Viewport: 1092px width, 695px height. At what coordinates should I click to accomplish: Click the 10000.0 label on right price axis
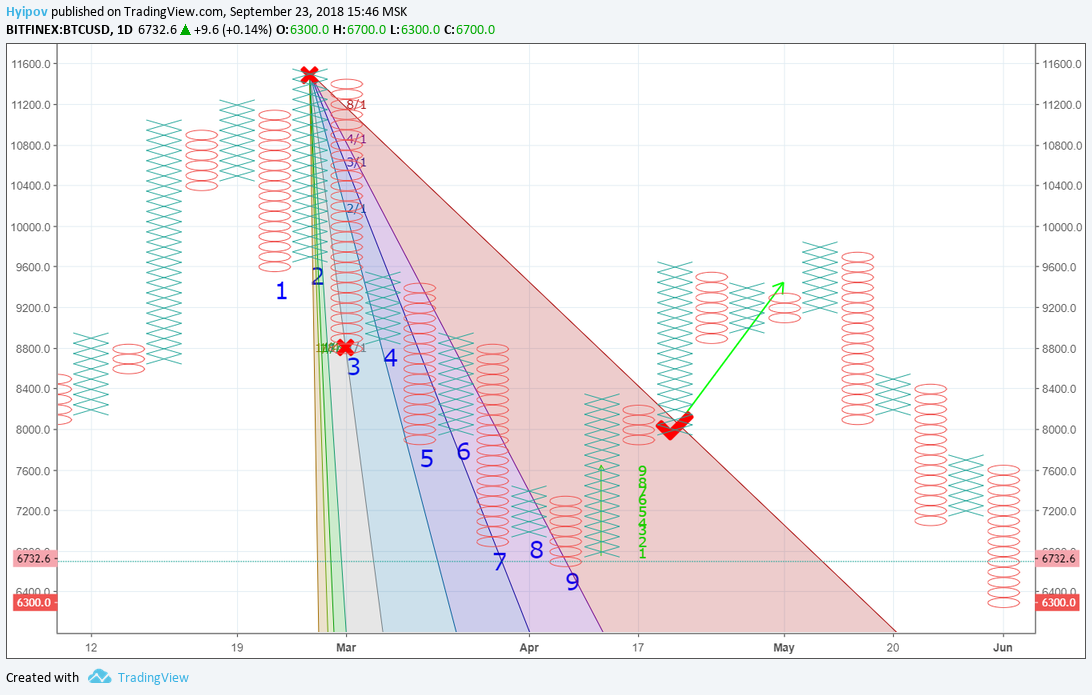pos(1062,227)
